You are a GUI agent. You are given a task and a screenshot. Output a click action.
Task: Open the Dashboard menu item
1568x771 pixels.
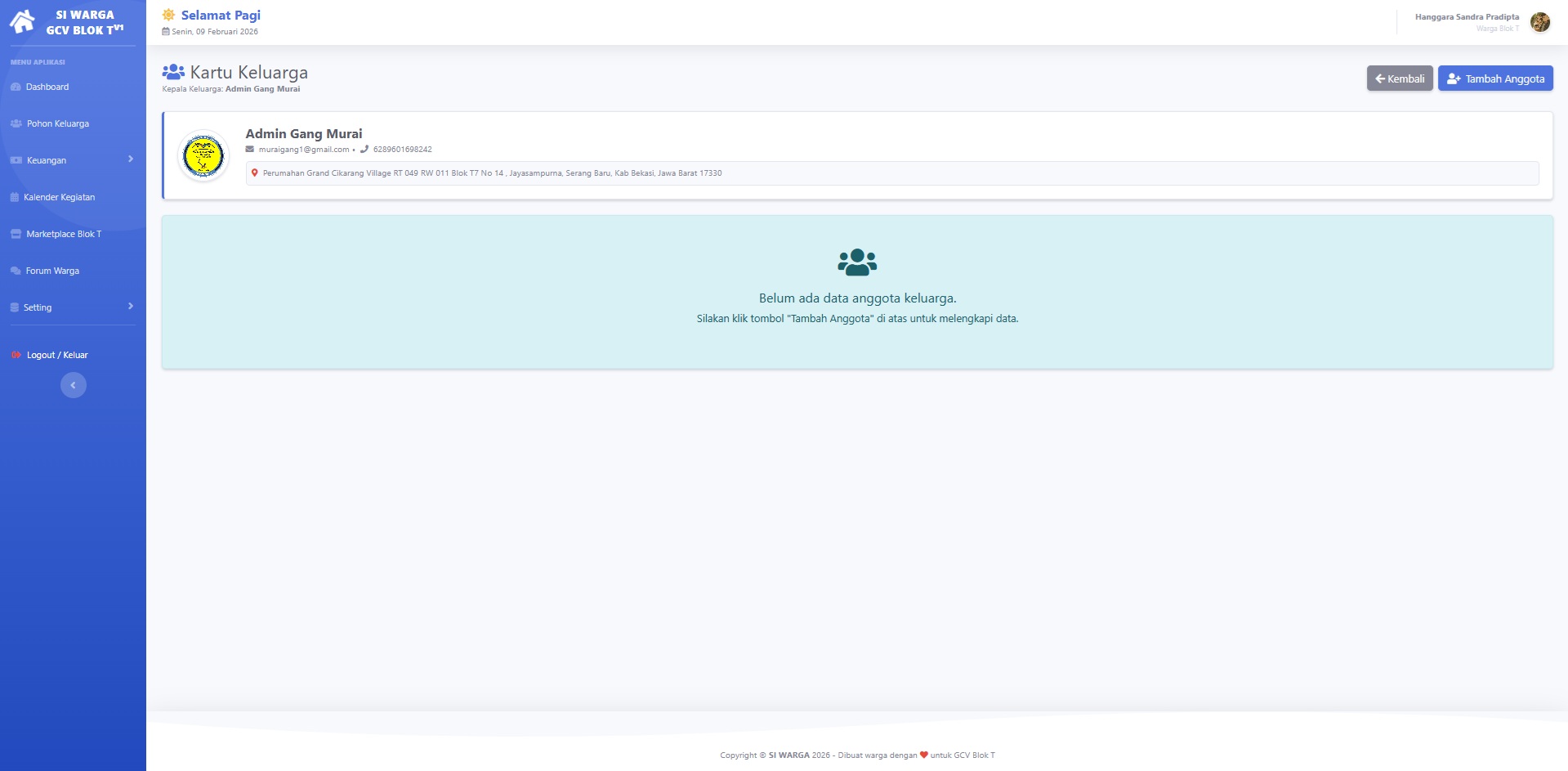[x=47, y=87]
